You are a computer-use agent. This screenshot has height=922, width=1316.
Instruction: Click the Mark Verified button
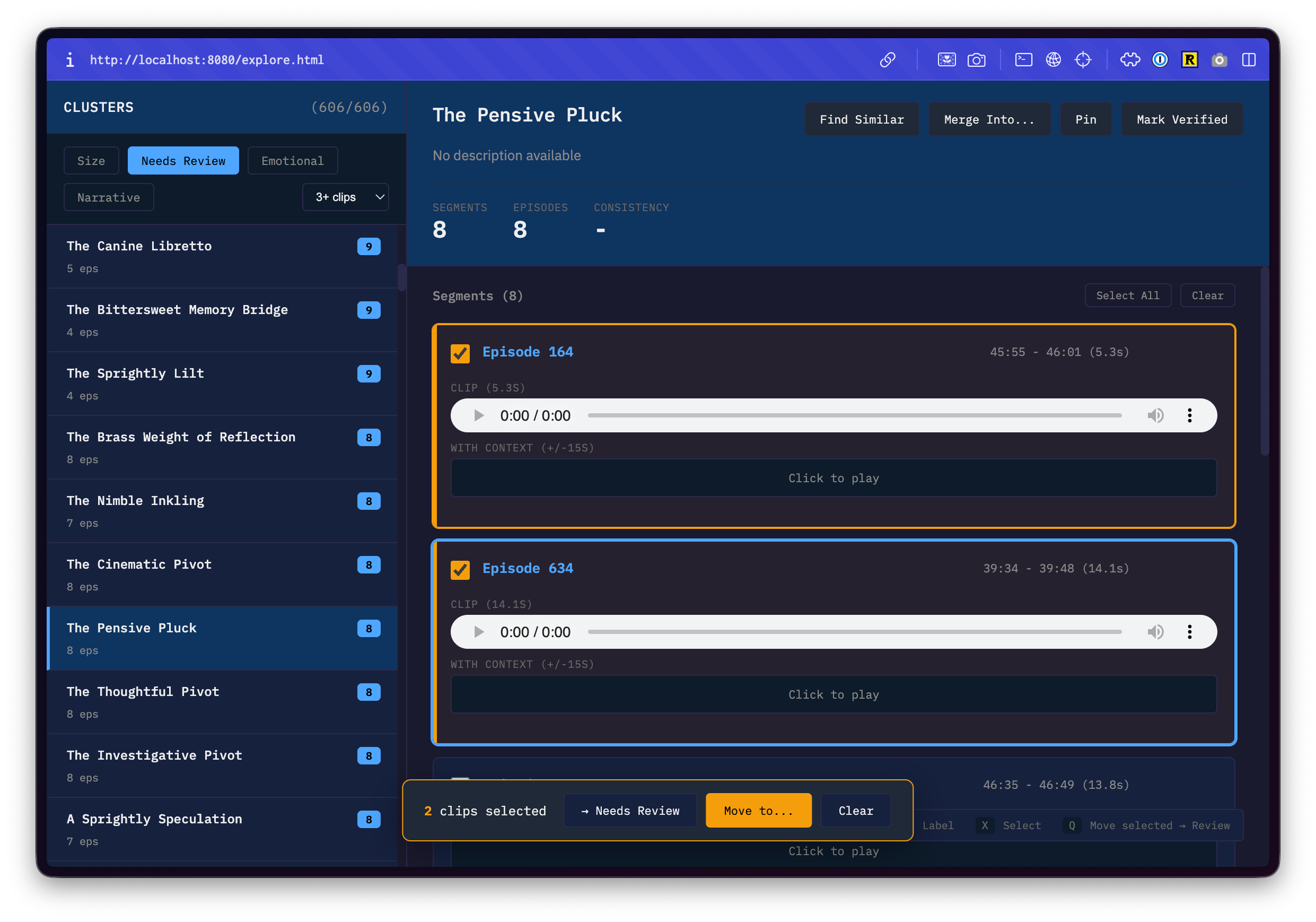tap(1181, 119)
